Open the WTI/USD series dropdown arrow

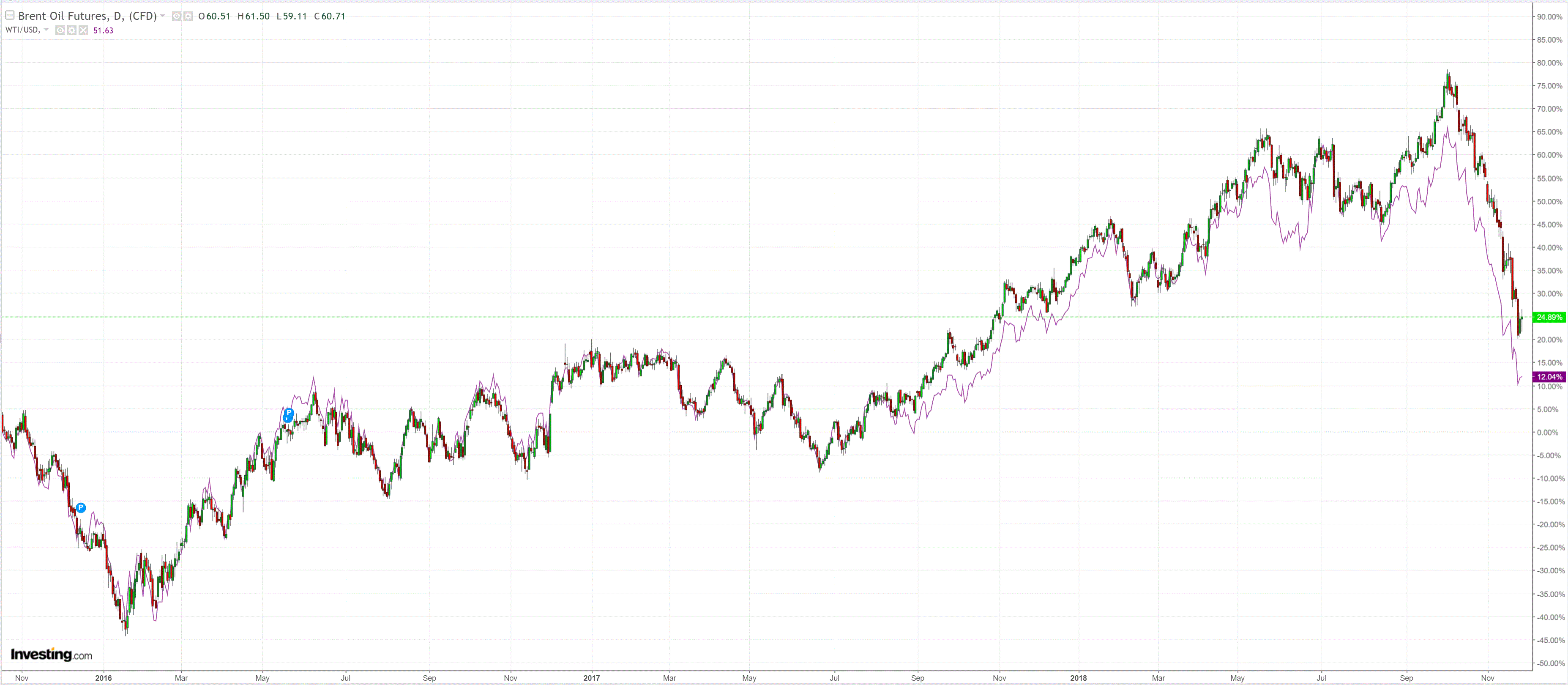pos(46,30)
